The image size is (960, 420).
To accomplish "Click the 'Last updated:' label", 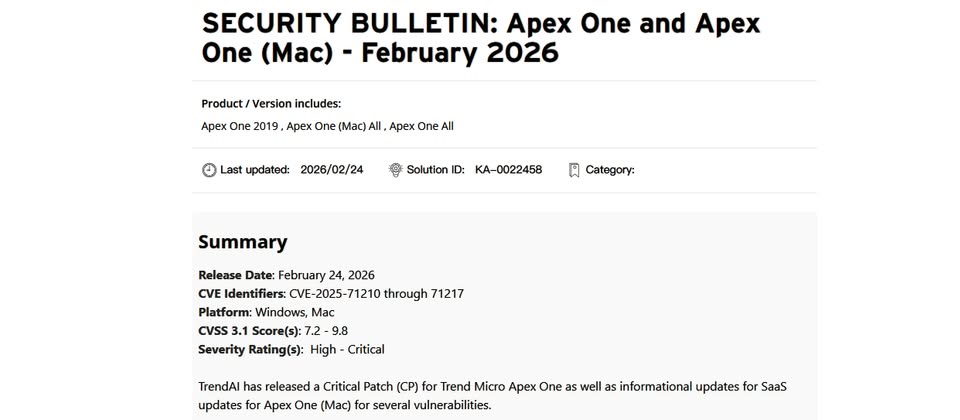I will pos(255,170).
